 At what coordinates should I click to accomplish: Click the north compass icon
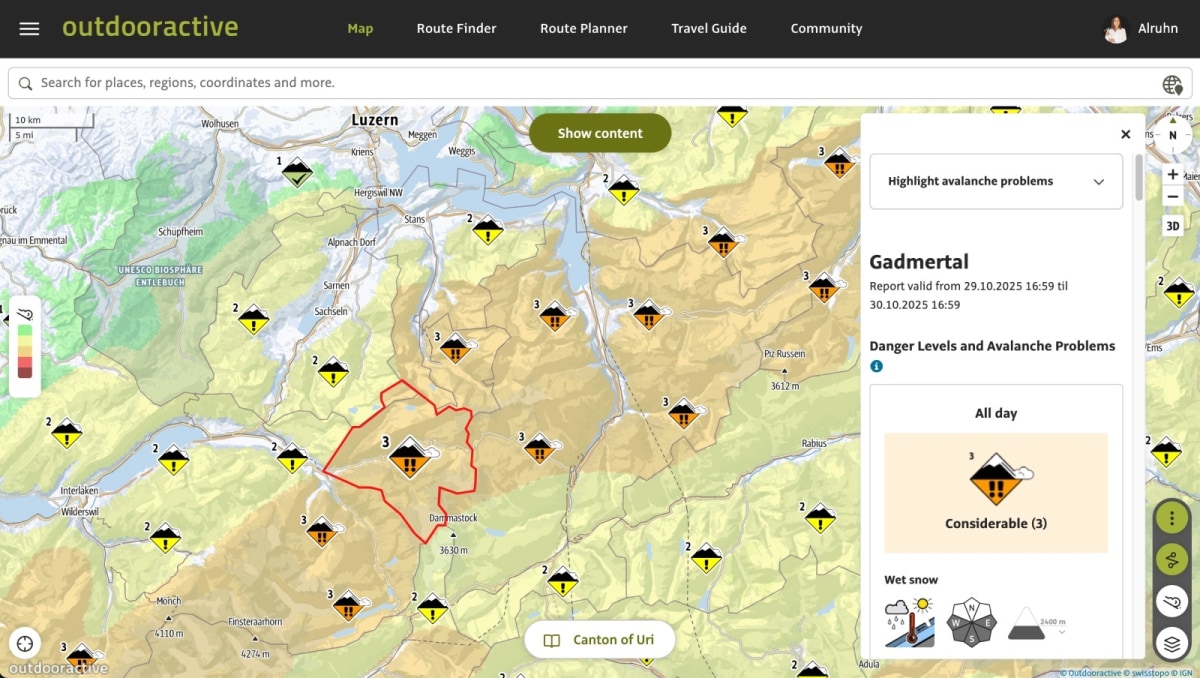pos(1173,135)
